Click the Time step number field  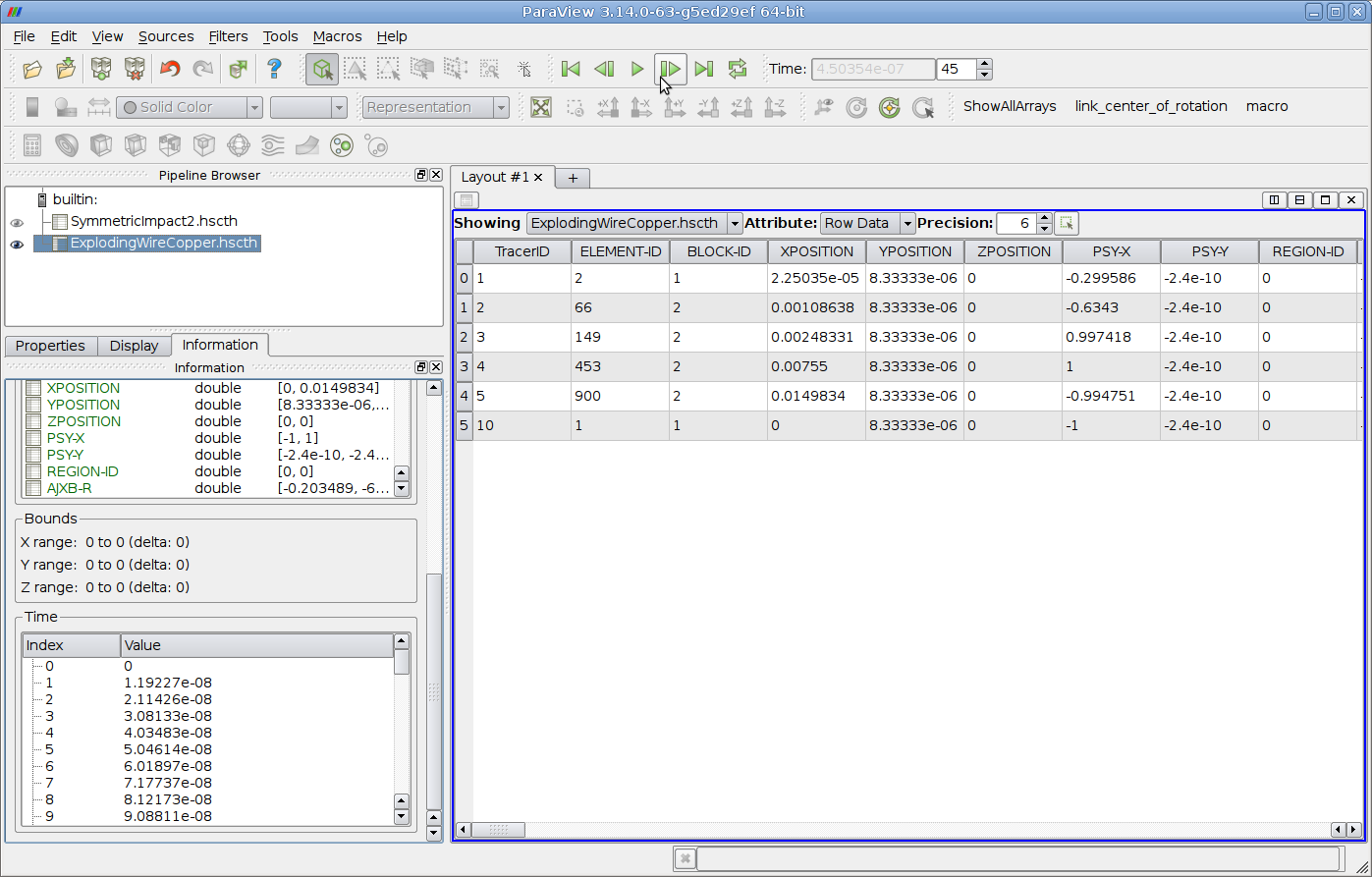coord(957,69)
